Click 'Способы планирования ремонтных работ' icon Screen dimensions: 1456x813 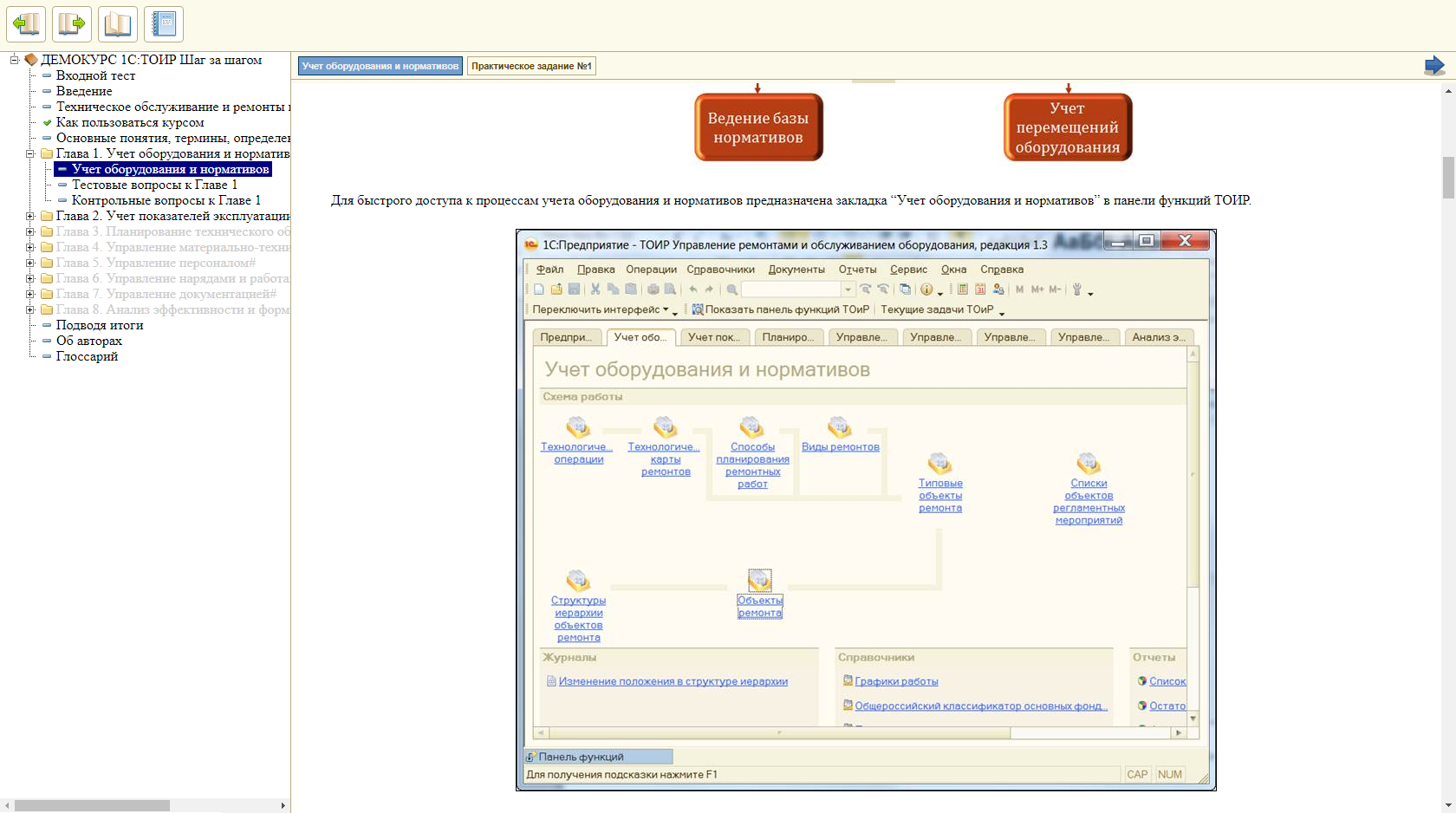coord(751,427)
